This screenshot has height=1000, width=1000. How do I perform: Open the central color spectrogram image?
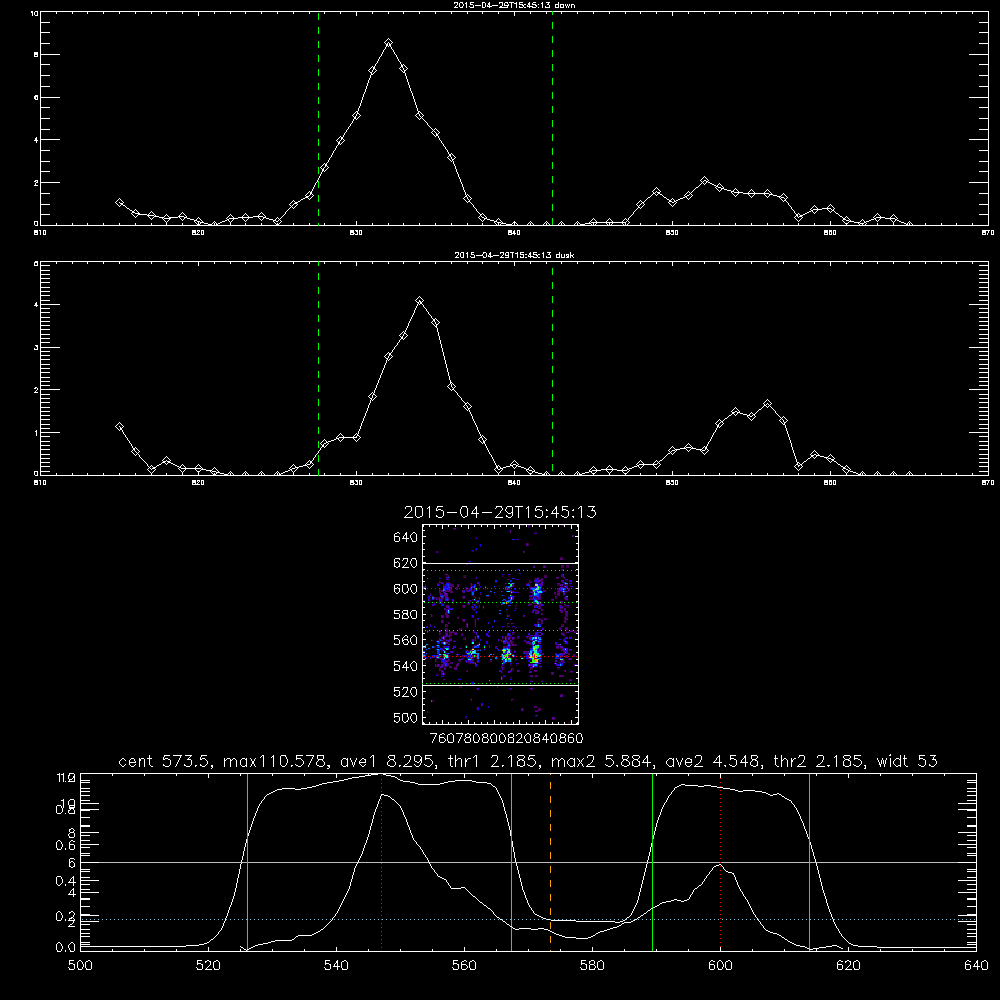click(x=501, y=624)
